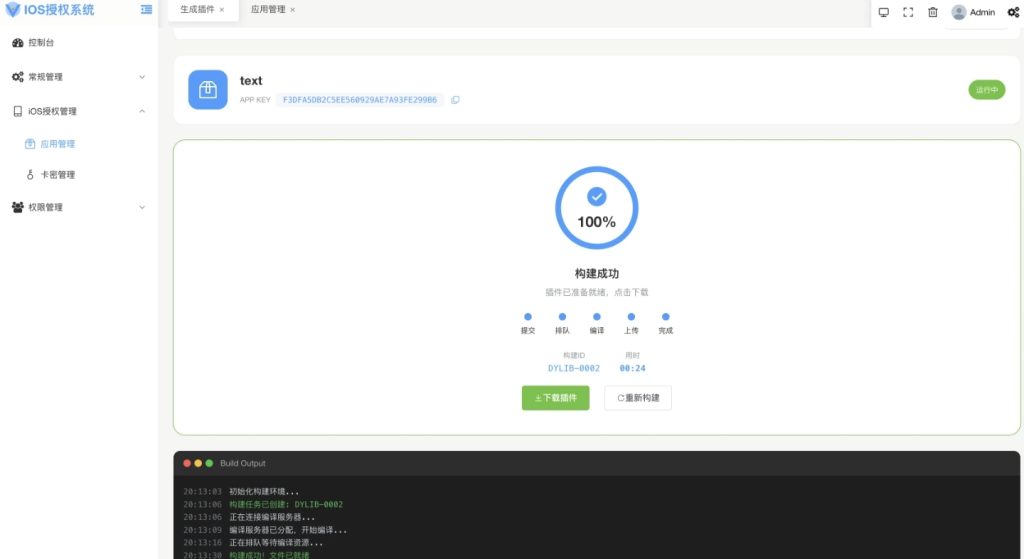Expand the 权限管理 menu
Viewport: 1024px width, 559px height.
(x=78, y=207)
